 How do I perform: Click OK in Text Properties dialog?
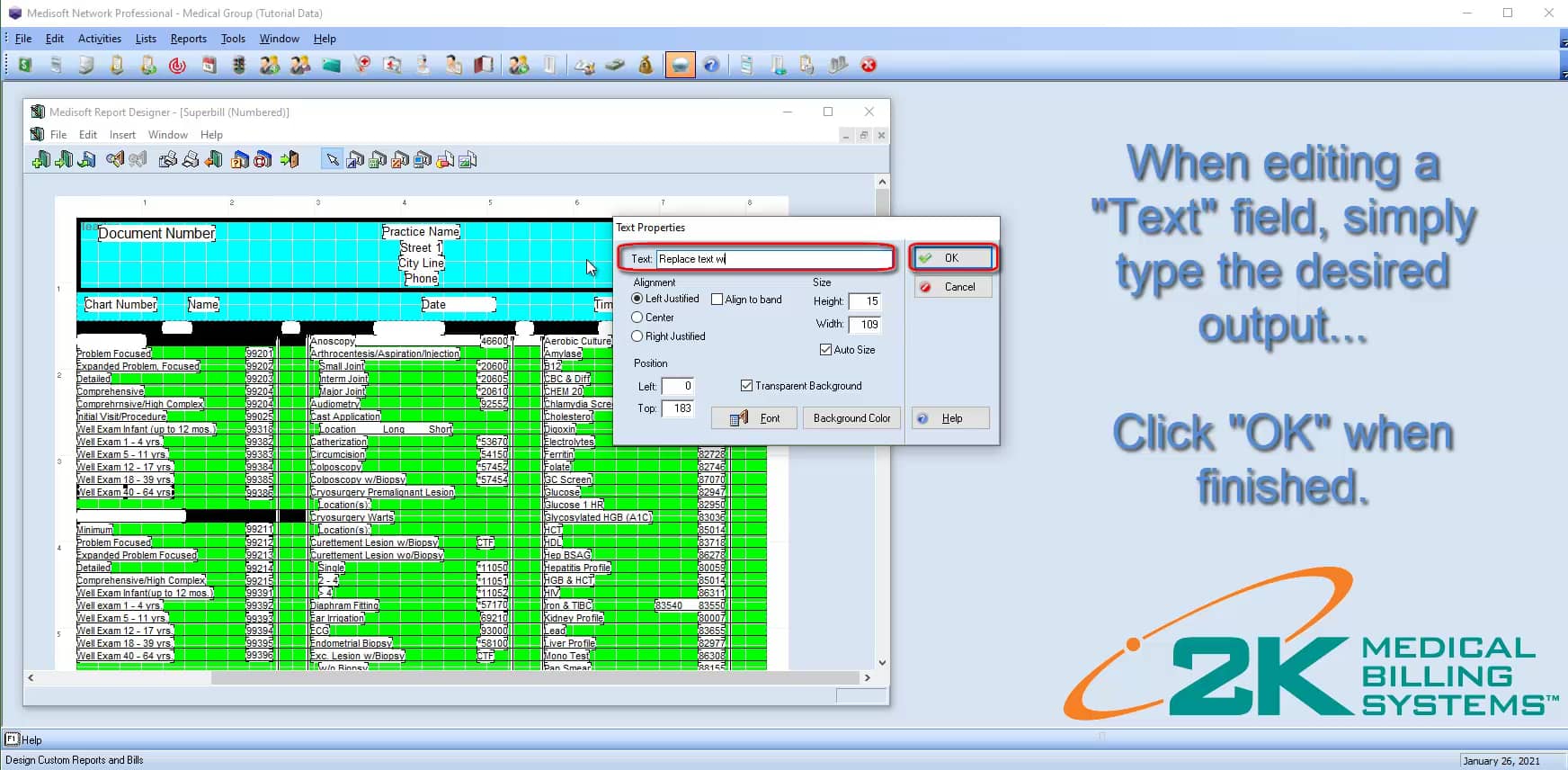[953, 258]
